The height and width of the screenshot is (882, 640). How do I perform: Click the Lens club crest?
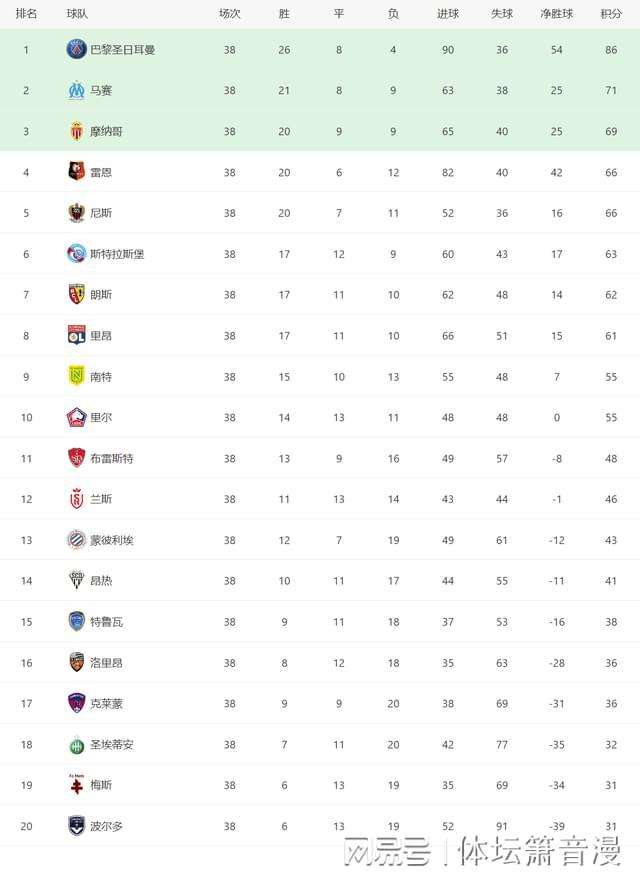pos(76,294)
